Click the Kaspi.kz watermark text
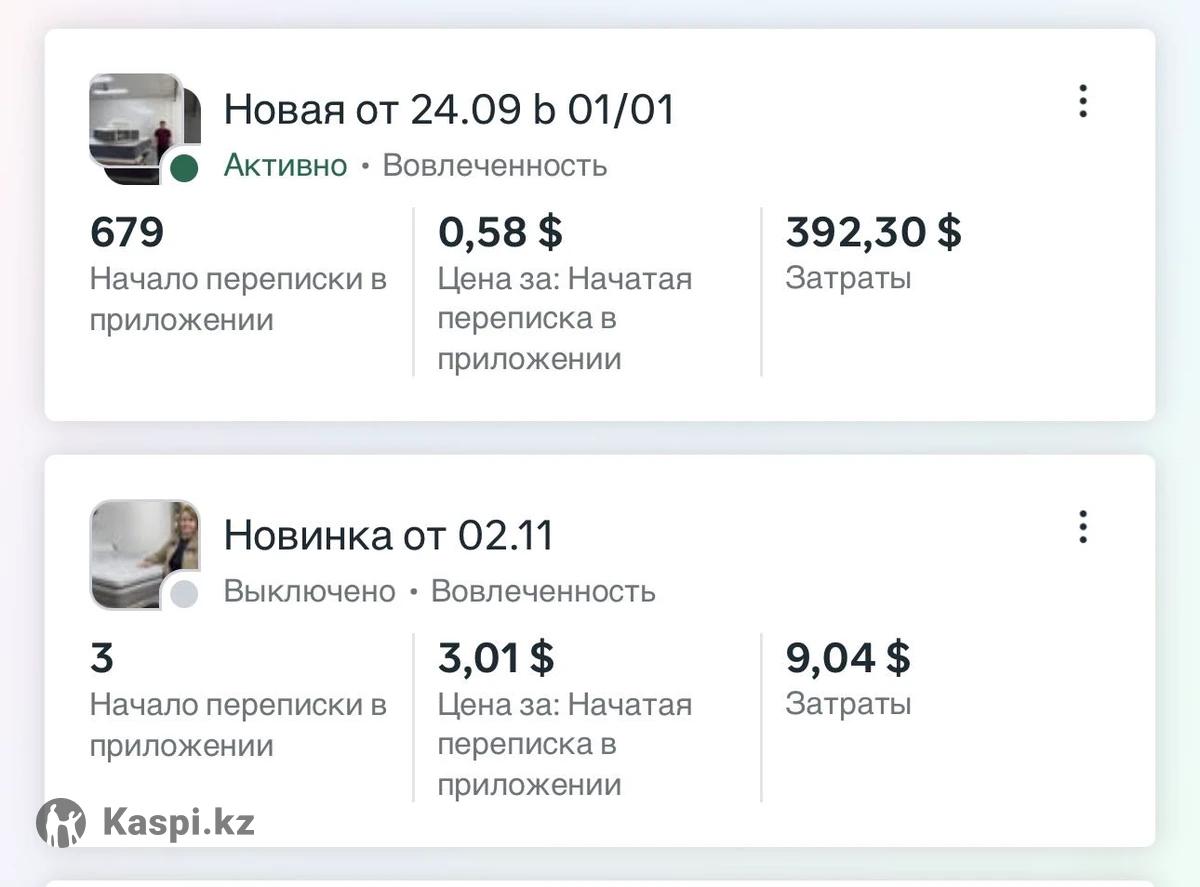The image size is (1200, 887). [178, 823]
